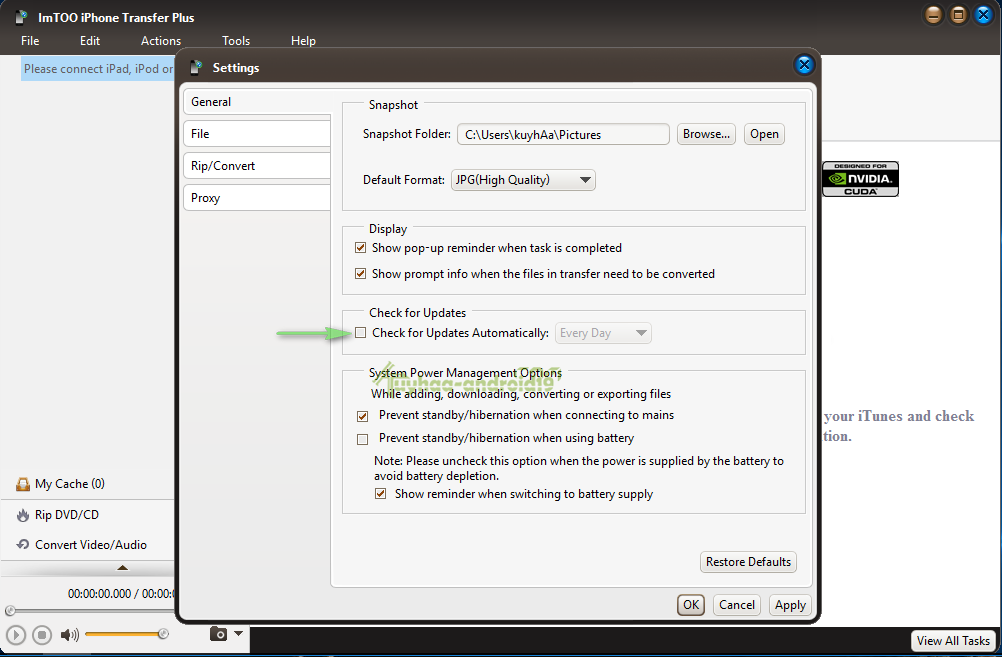1002x657 pixels.
Task: Click the Snapshot Folder path field
Action: [x=563, y=134]
